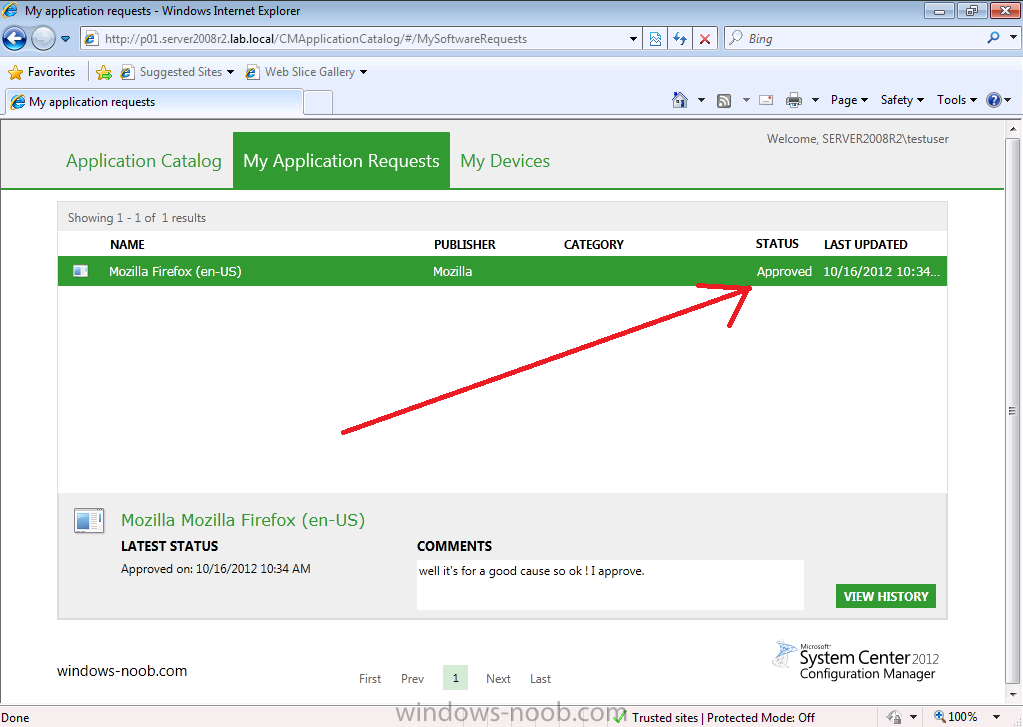This screenshot has width=1023, height=727.
Task: Go to Next page link
Action: tap(498, 679)
